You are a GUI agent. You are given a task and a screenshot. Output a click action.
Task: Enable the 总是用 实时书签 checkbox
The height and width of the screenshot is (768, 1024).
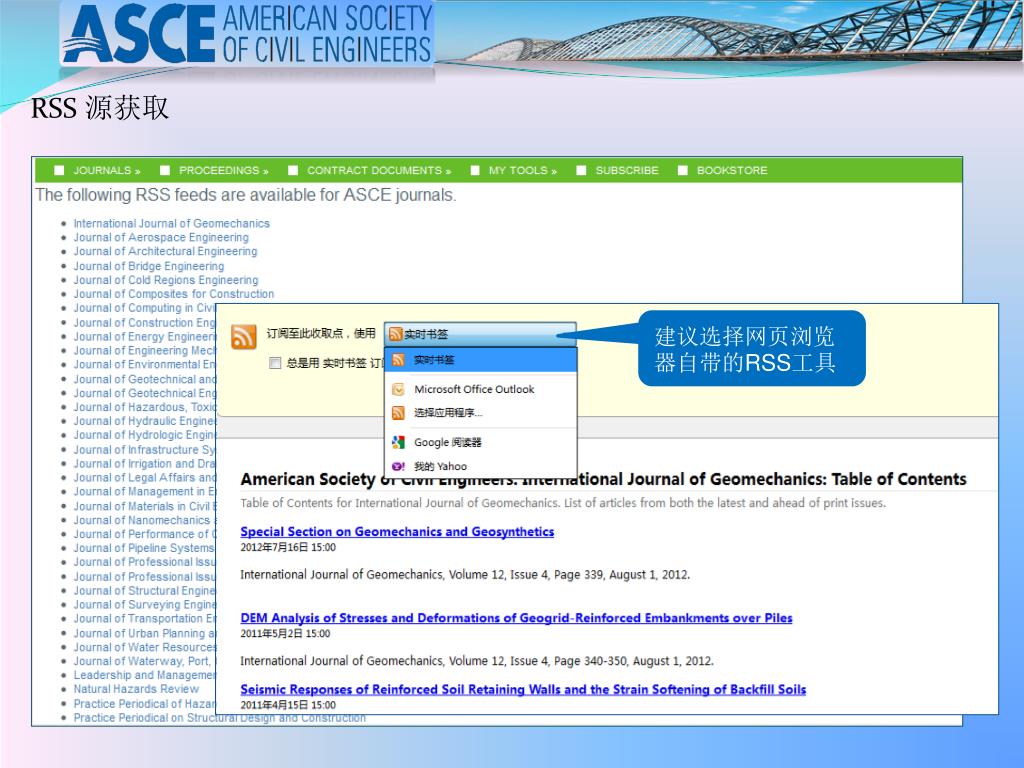pos(275,363)
